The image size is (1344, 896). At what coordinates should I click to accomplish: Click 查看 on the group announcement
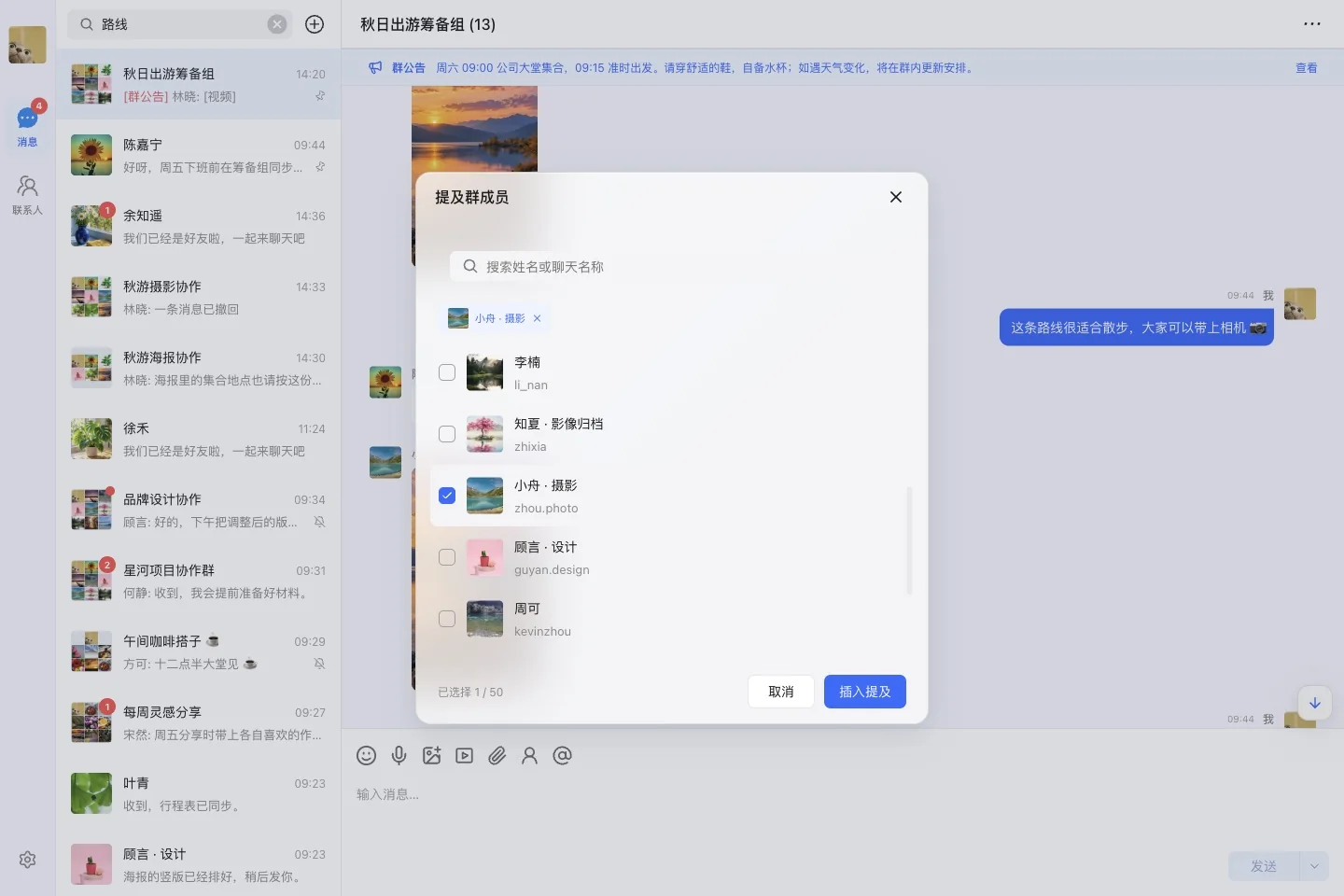(1307, 68)
